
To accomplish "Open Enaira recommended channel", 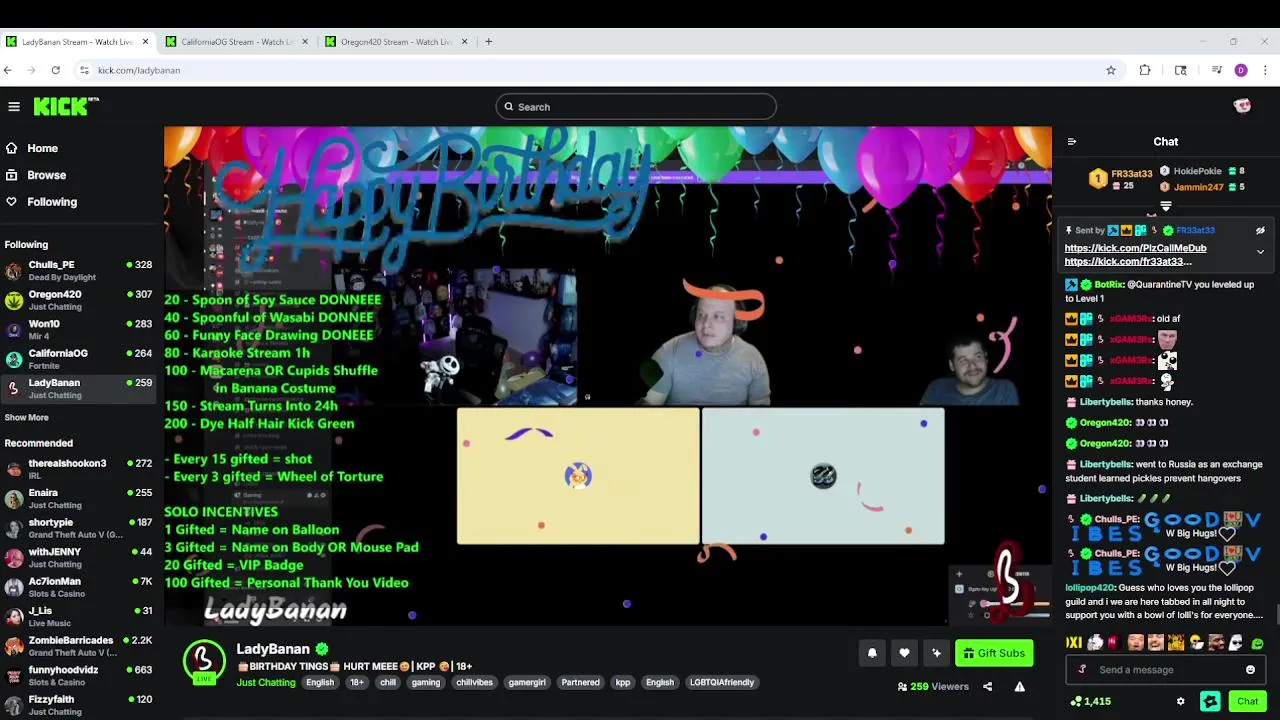I will click(80, 499).
